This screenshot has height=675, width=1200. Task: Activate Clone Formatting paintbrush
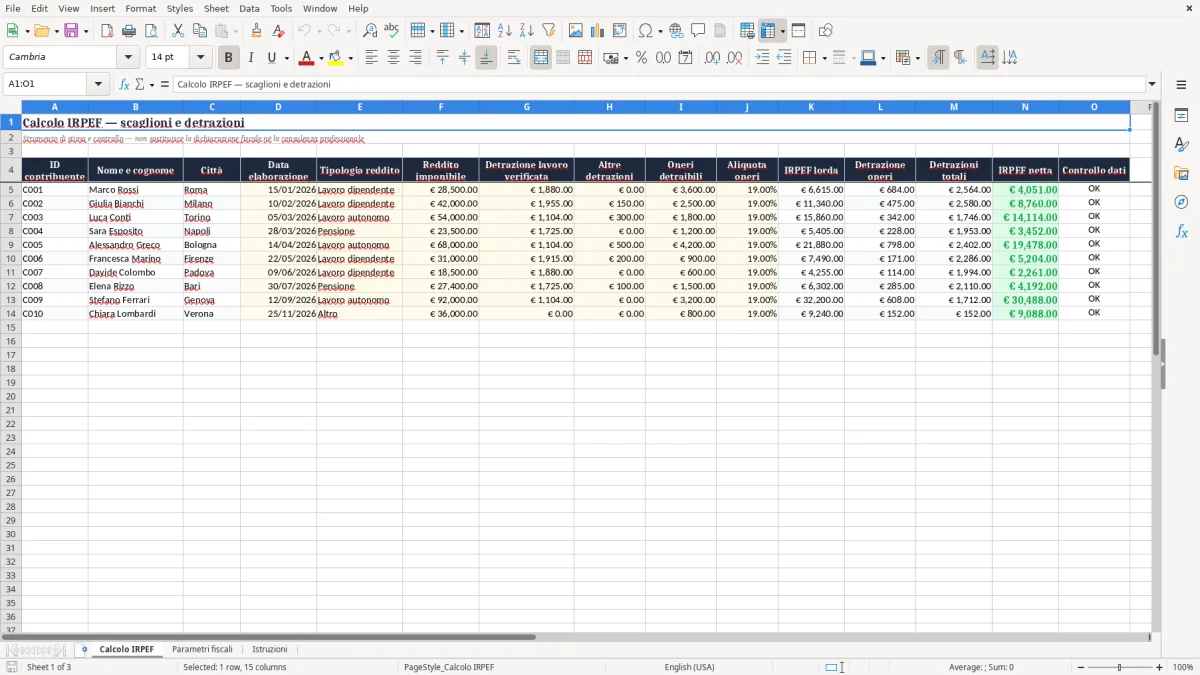257,31
